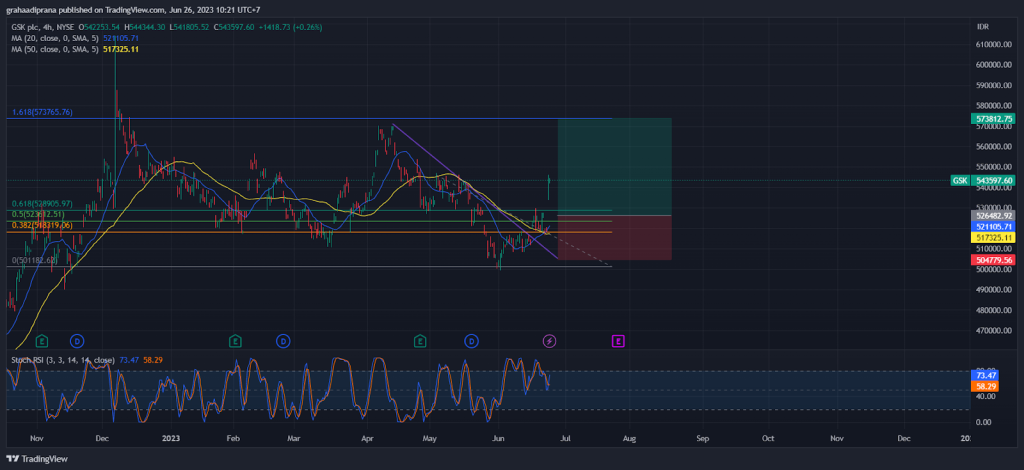Click the 0.382(518319.06) Fibonacci label
This screenshot has width=1024, height=470.
coord(42,225)
